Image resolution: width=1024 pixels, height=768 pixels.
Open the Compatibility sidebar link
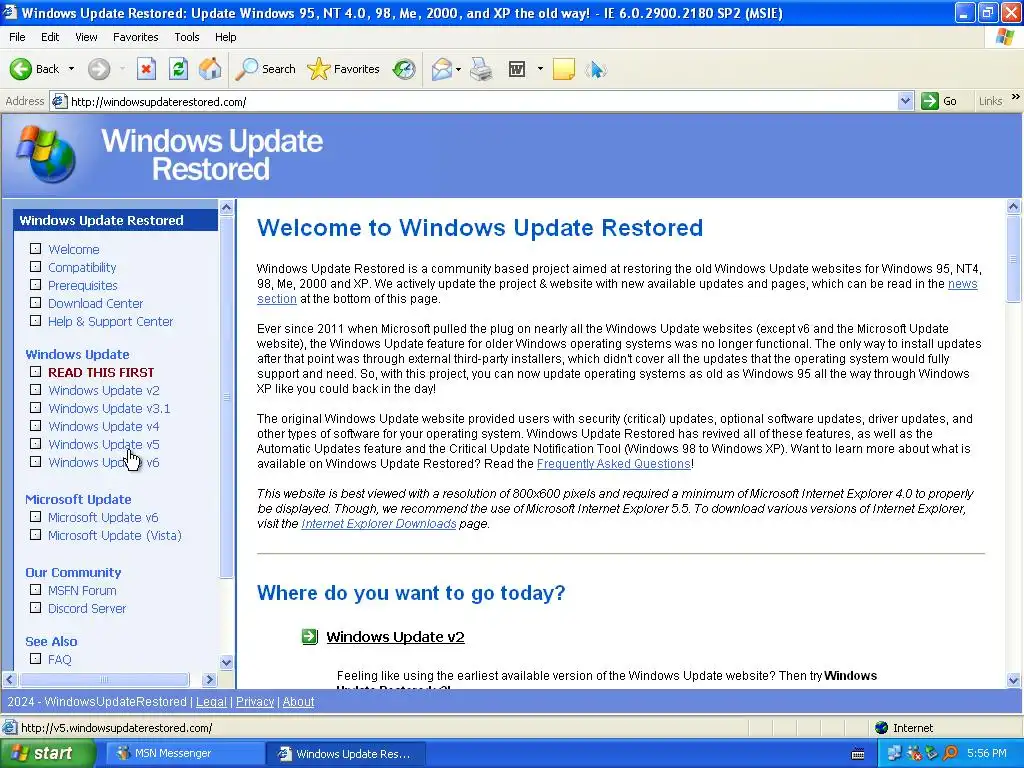click(x=82, y=267)
